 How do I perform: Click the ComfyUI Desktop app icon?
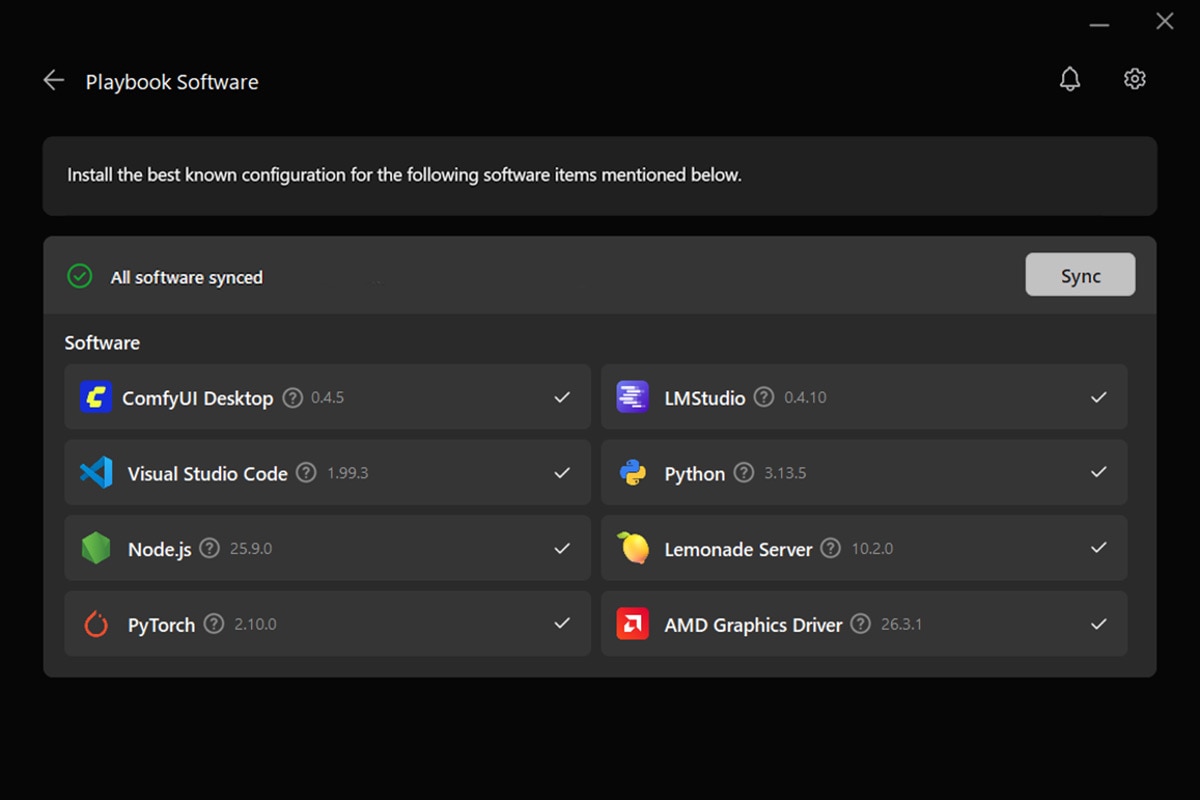(96, 397)
